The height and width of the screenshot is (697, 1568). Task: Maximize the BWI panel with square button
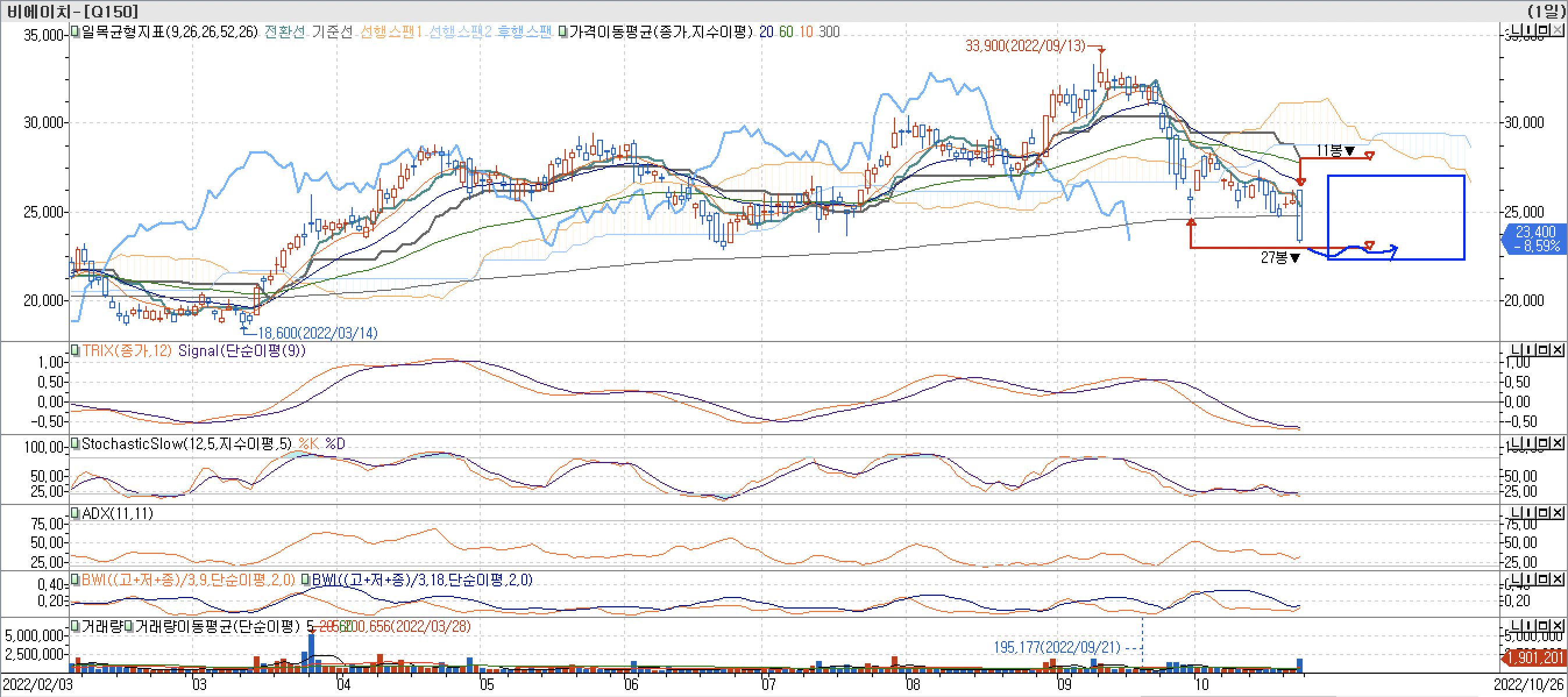click(x=1544, y=579)
